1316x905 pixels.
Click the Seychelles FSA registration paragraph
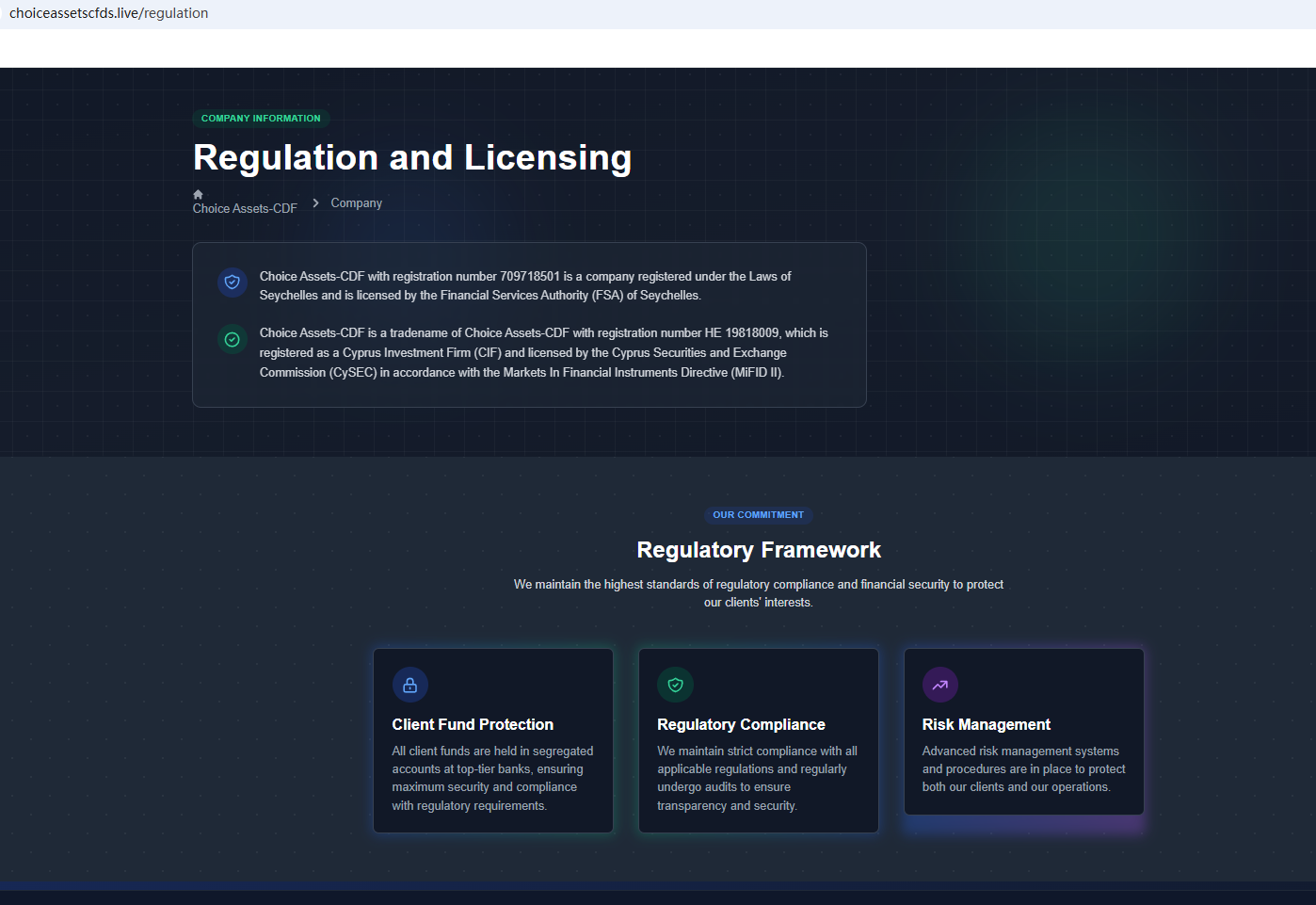[x=525, y=285]
